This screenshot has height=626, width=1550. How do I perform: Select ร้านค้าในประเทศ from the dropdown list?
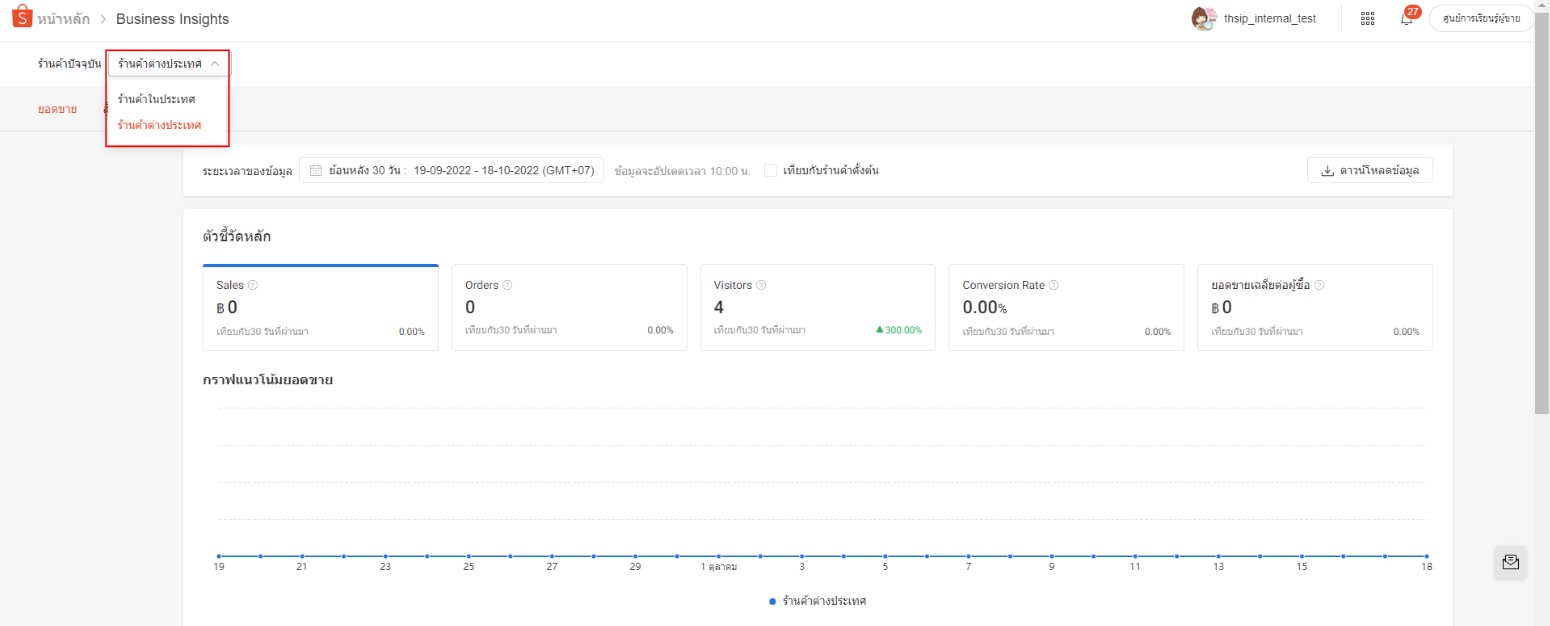(x=156, y=99)
